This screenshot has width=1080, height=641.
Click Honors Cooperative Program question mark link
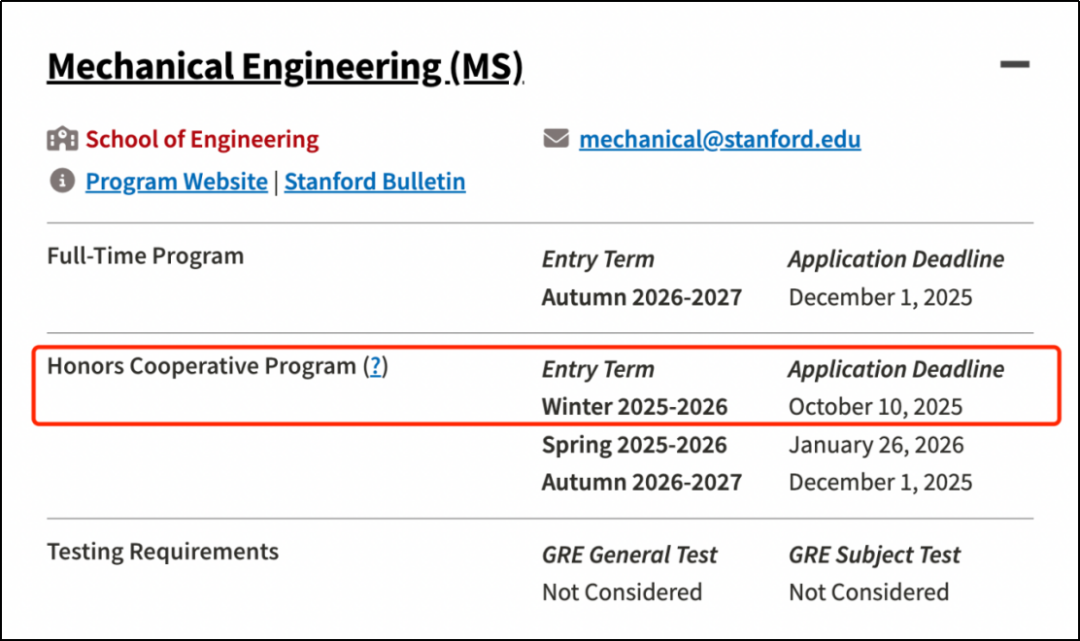(376, 367)
